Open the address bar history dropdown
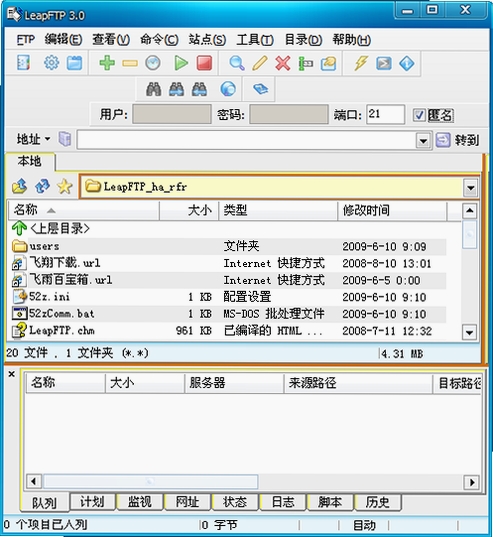This screenshot has height=537, width=493. (423, 140)
